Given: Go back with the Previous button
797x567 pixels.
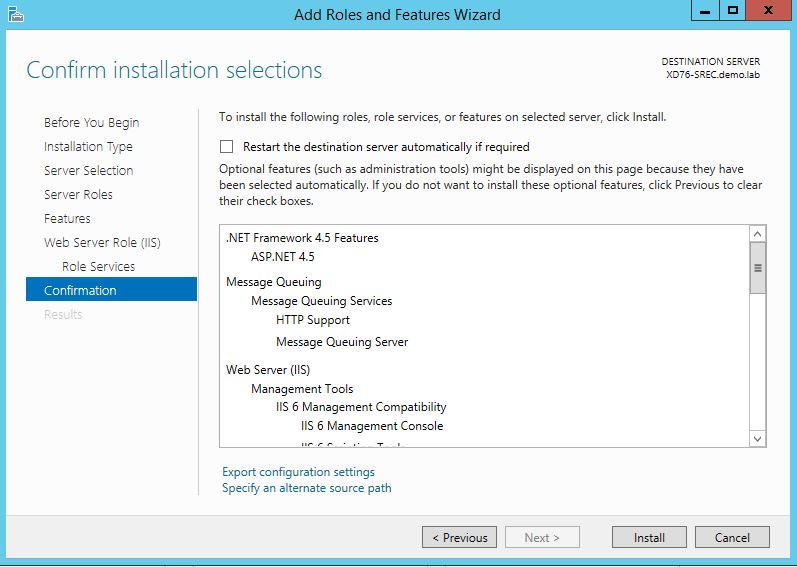Looking at the screenshot, I should (459, 537).
